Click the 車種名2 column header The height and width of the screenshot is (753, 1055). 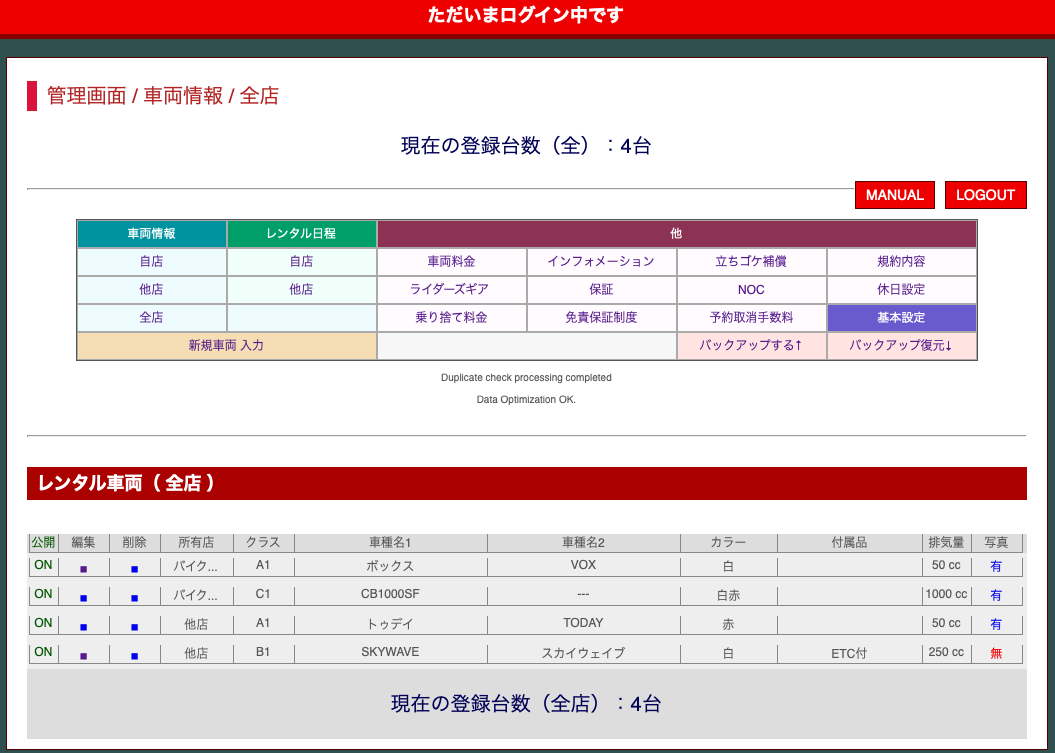coord(583,542)
